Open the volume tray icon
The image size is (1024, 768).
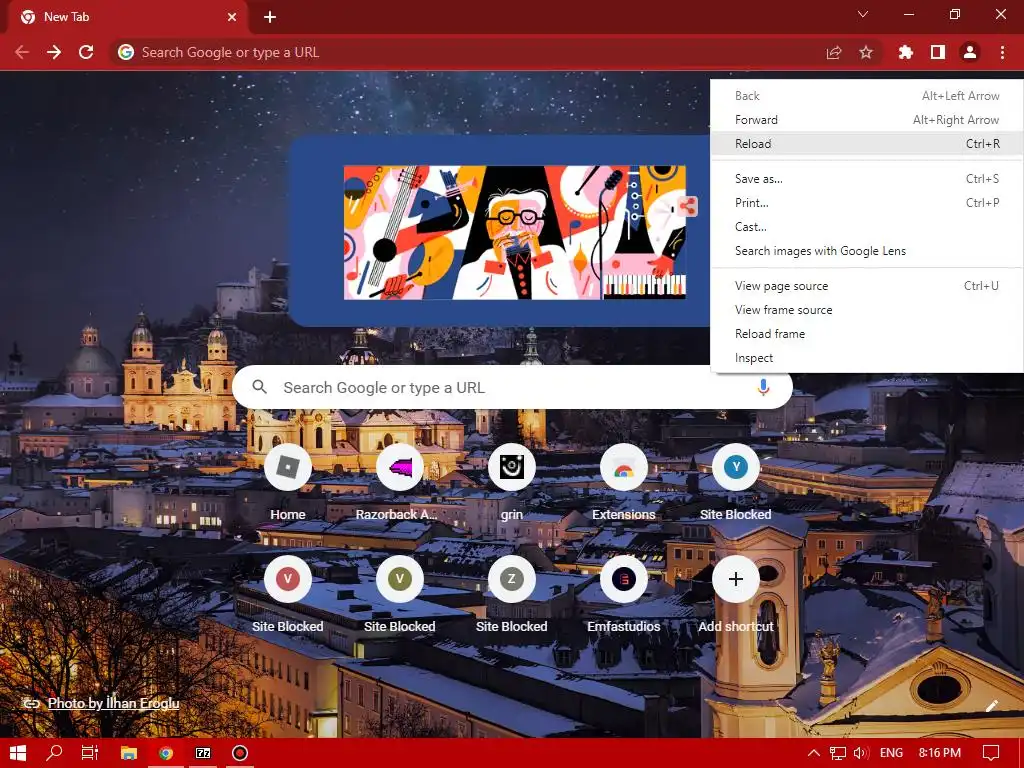861,753
